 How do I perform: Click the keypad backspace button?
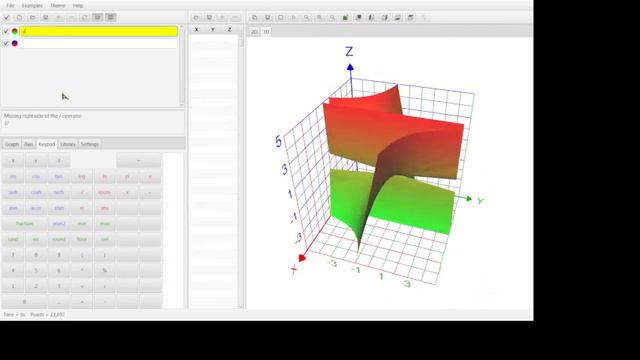pyautogui.click(x=138, y=161)
